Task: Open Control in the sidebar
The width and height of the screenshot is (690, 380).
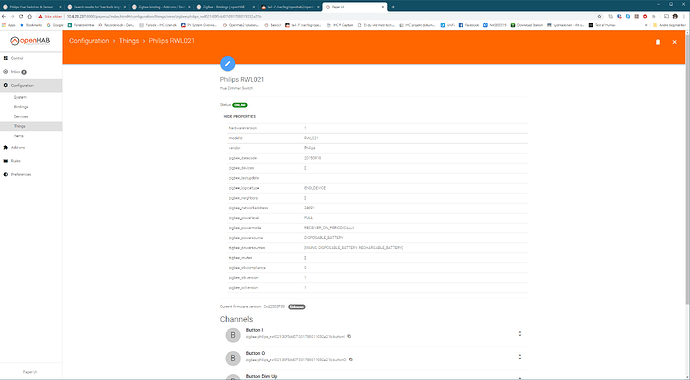Action: click(31, 58)
